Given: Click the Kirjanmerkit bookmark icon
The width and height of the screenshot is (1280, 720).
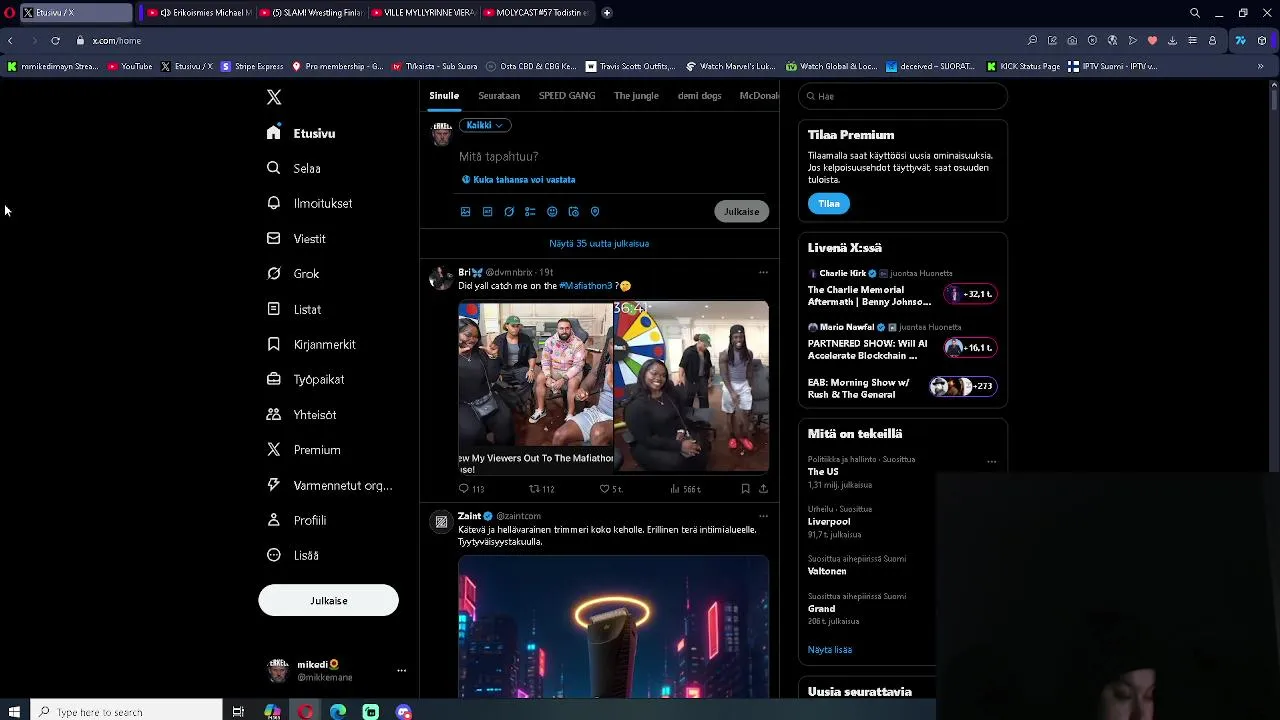Looking at the screenshot, I should pyautogui.click(x=273, y=344).
